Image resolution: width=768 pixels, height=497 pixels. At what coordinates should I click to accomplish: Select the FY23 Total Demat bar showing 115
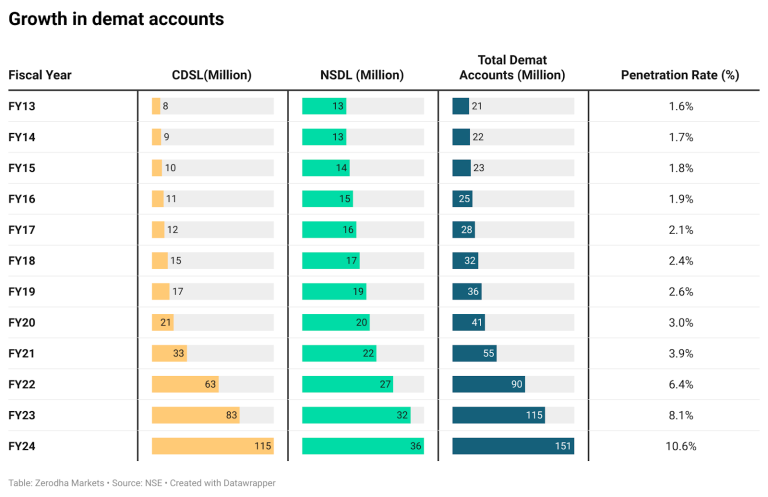[498, 415]
